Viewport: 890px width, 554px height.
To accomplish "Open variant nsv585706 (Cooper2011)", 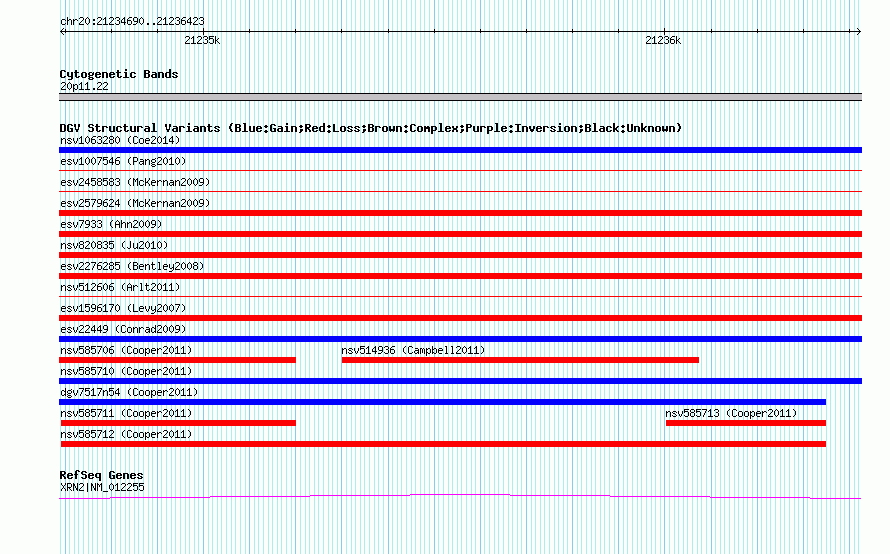I will (126, 350).
